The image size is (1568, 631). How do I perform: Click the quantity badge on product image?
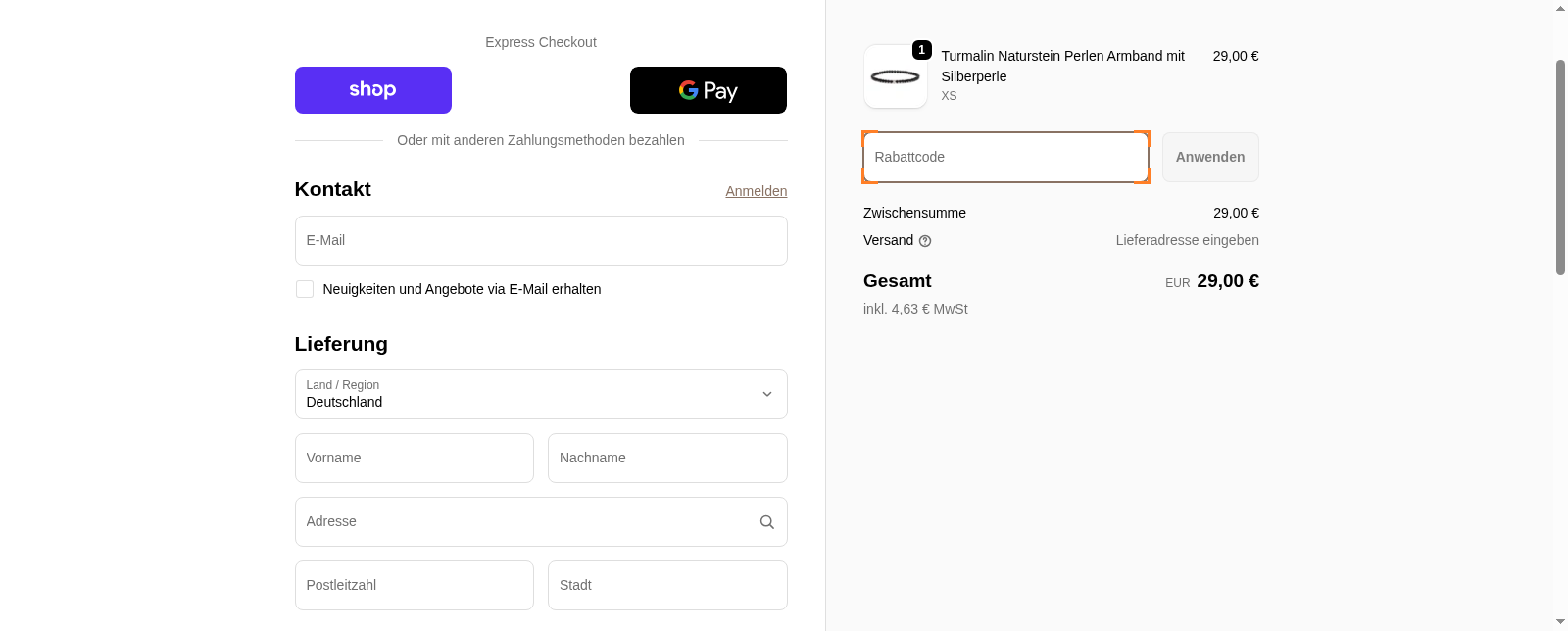coord(921,50)
